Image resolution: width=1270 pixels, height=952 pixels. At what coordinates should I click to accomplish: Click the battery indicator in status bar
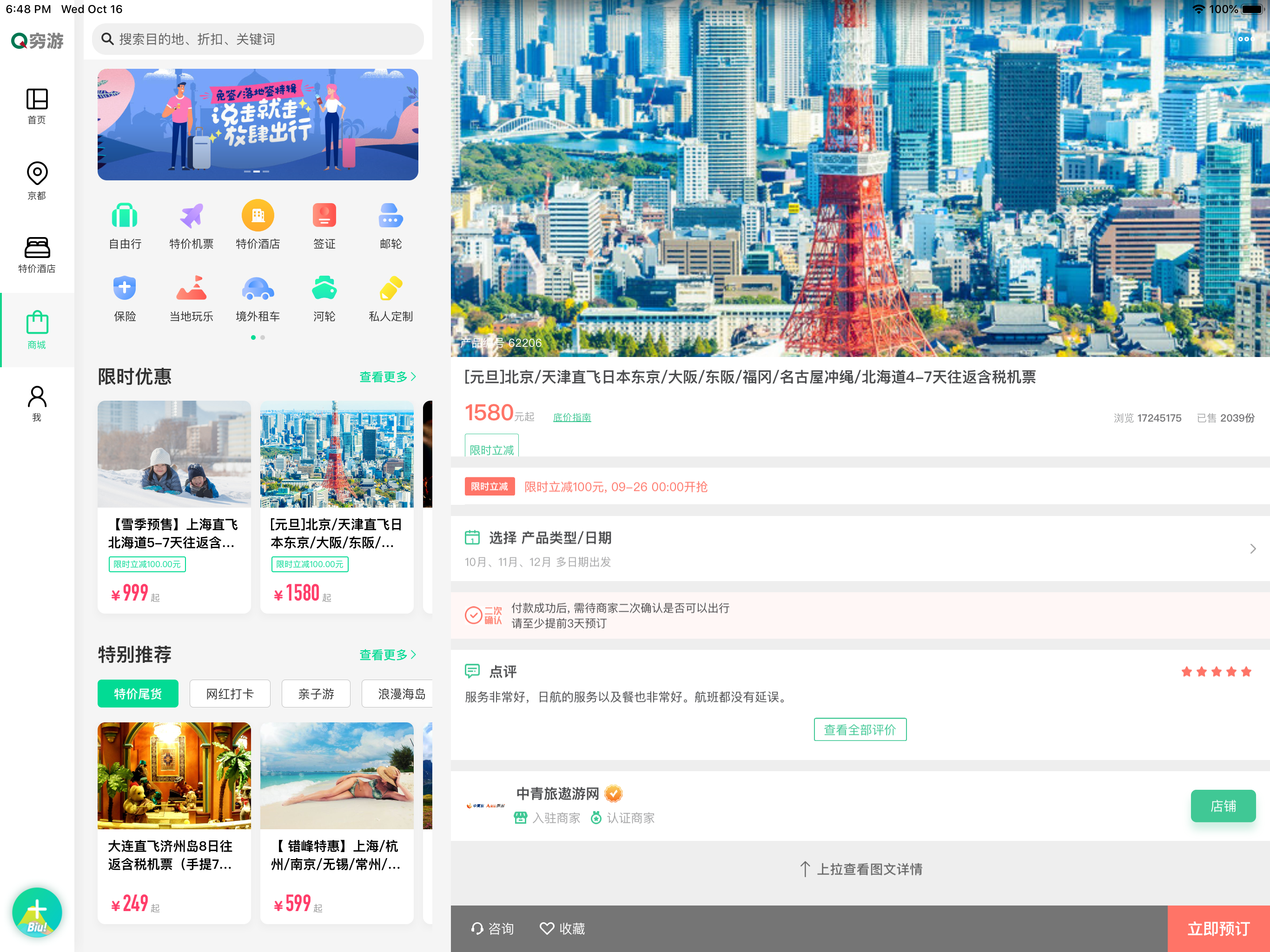pos(1251,9)
